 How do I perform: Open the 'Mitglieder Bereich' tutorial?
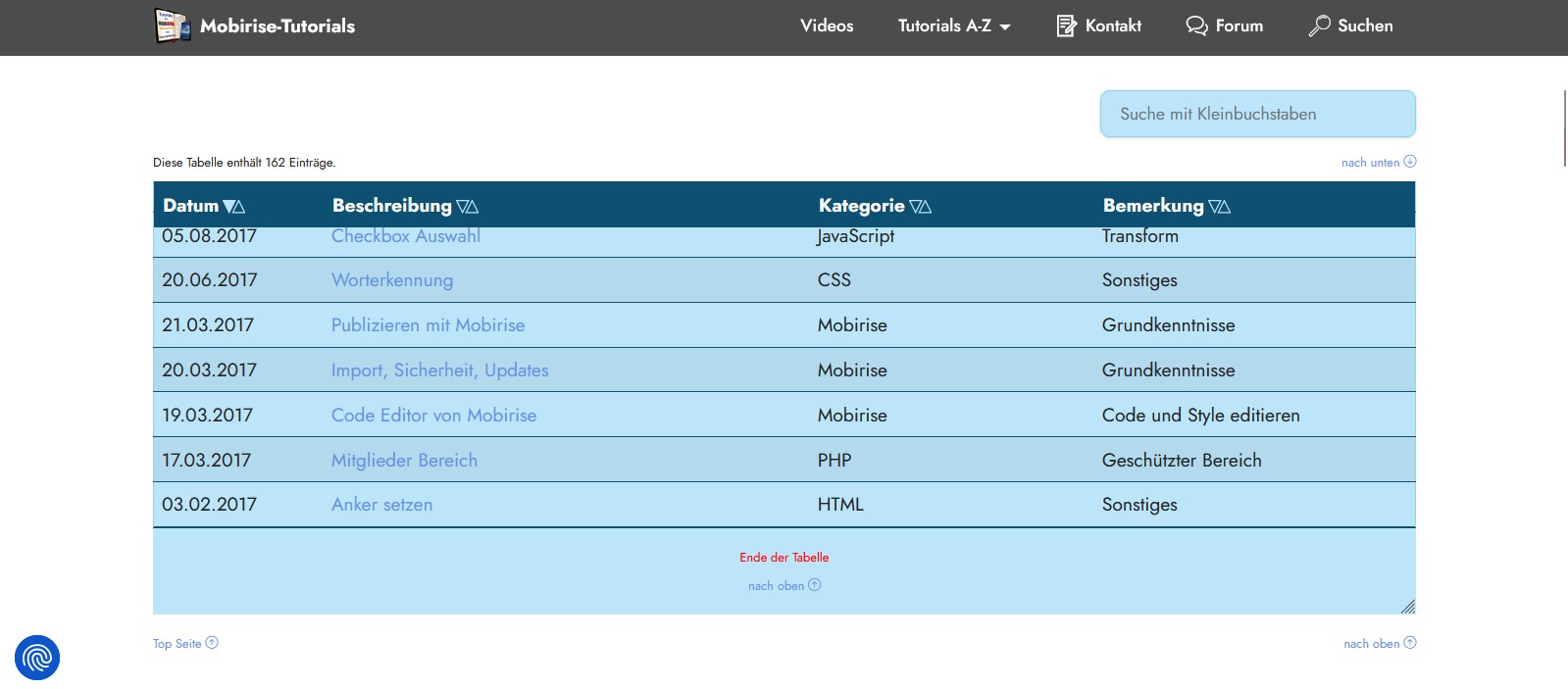click(x=404, y=461)
